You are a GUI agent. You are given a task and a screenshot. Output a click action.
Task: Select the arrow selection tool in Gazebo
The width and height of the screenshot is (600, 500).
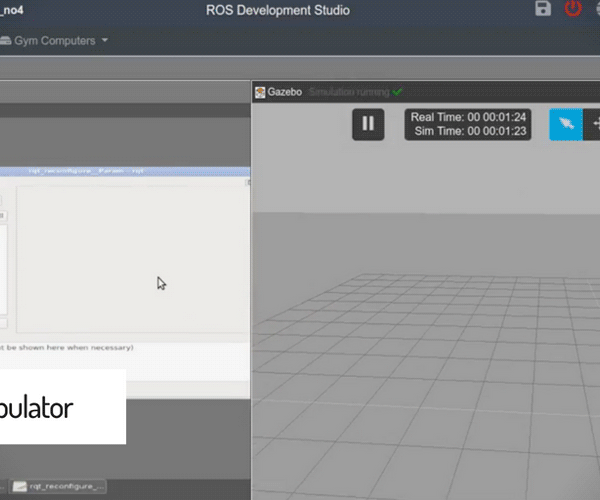(x=566, y=124)
